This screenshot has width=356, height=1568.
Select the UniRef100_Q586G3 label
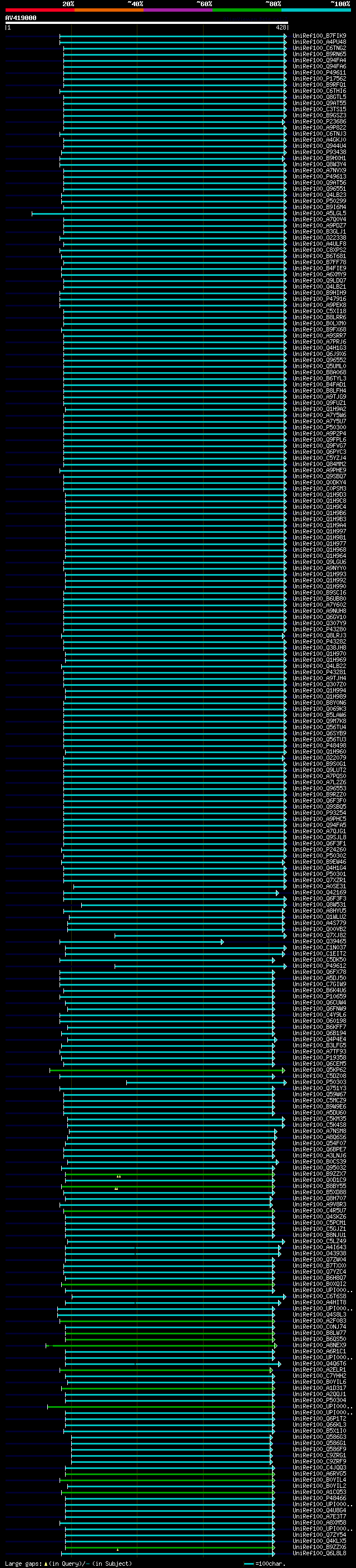coord(319,1437)
